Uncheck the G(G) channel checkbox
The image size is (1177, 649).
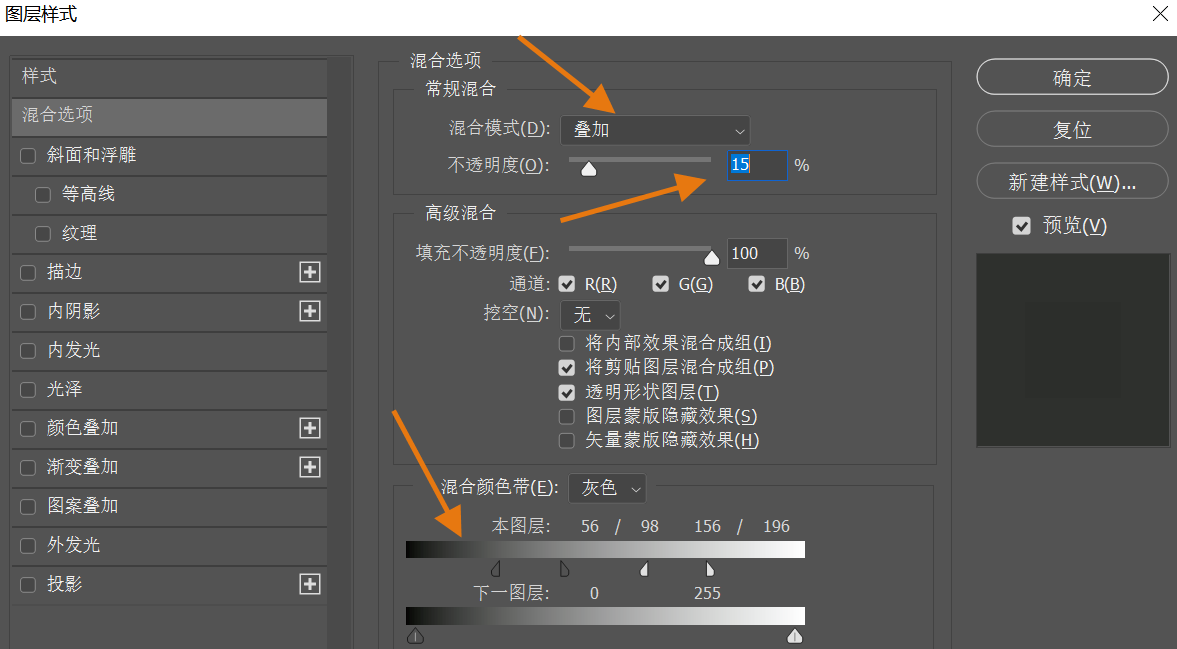(661, 284)
